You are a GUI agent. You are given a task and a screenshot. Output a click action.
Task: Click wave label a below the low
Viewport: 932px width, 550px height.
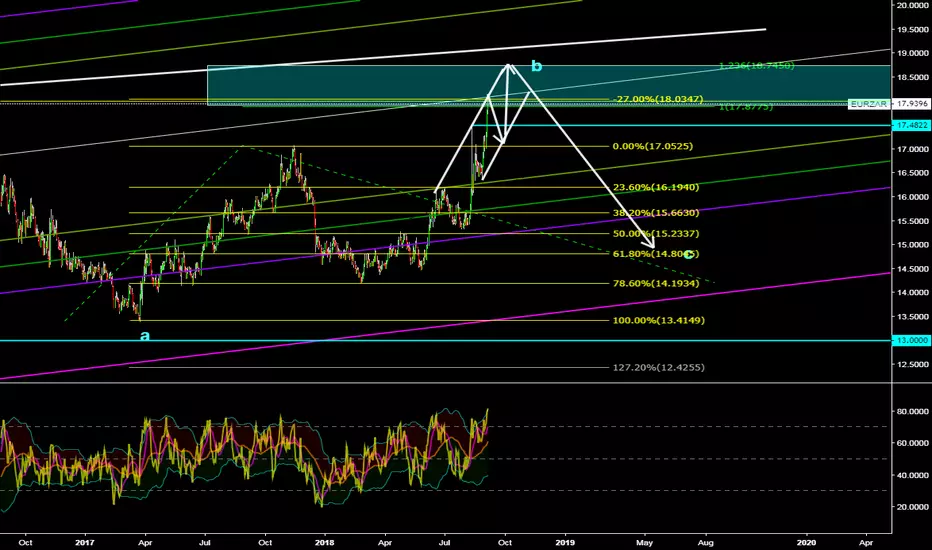145,336
